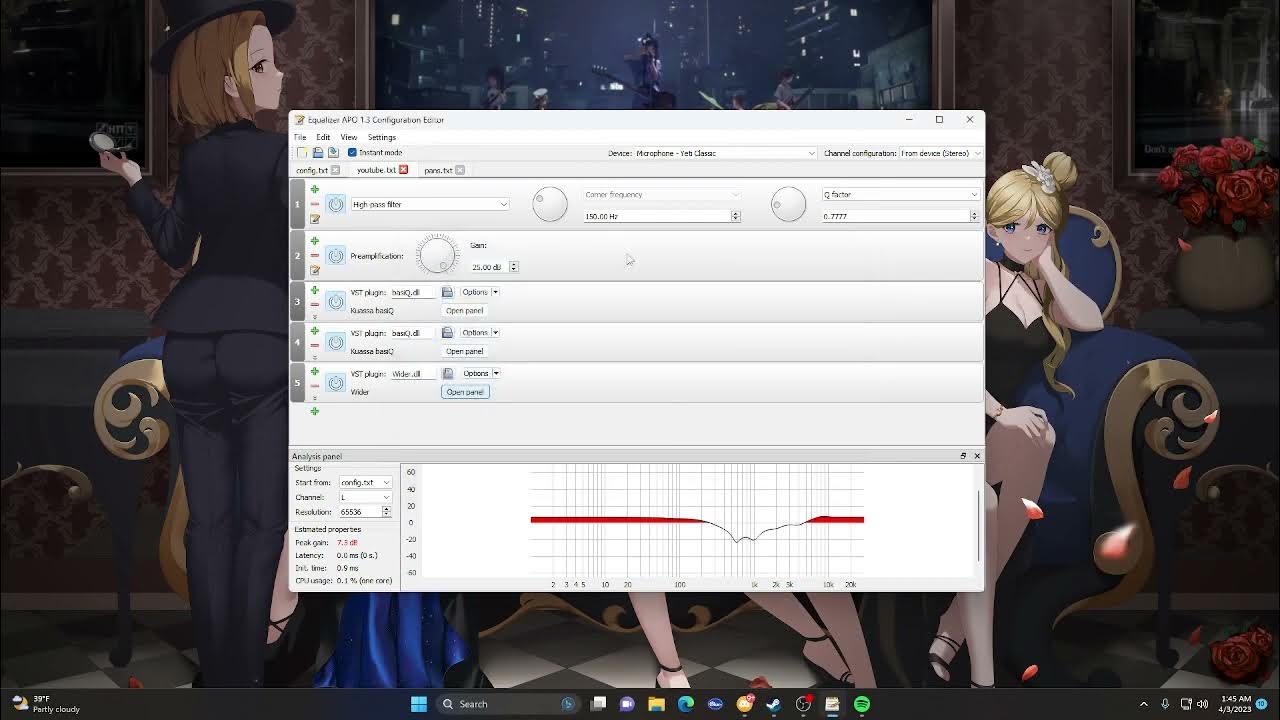Toggle power for the Wider plugin
Screen dimensions: 1280x720
pos(336,383)
